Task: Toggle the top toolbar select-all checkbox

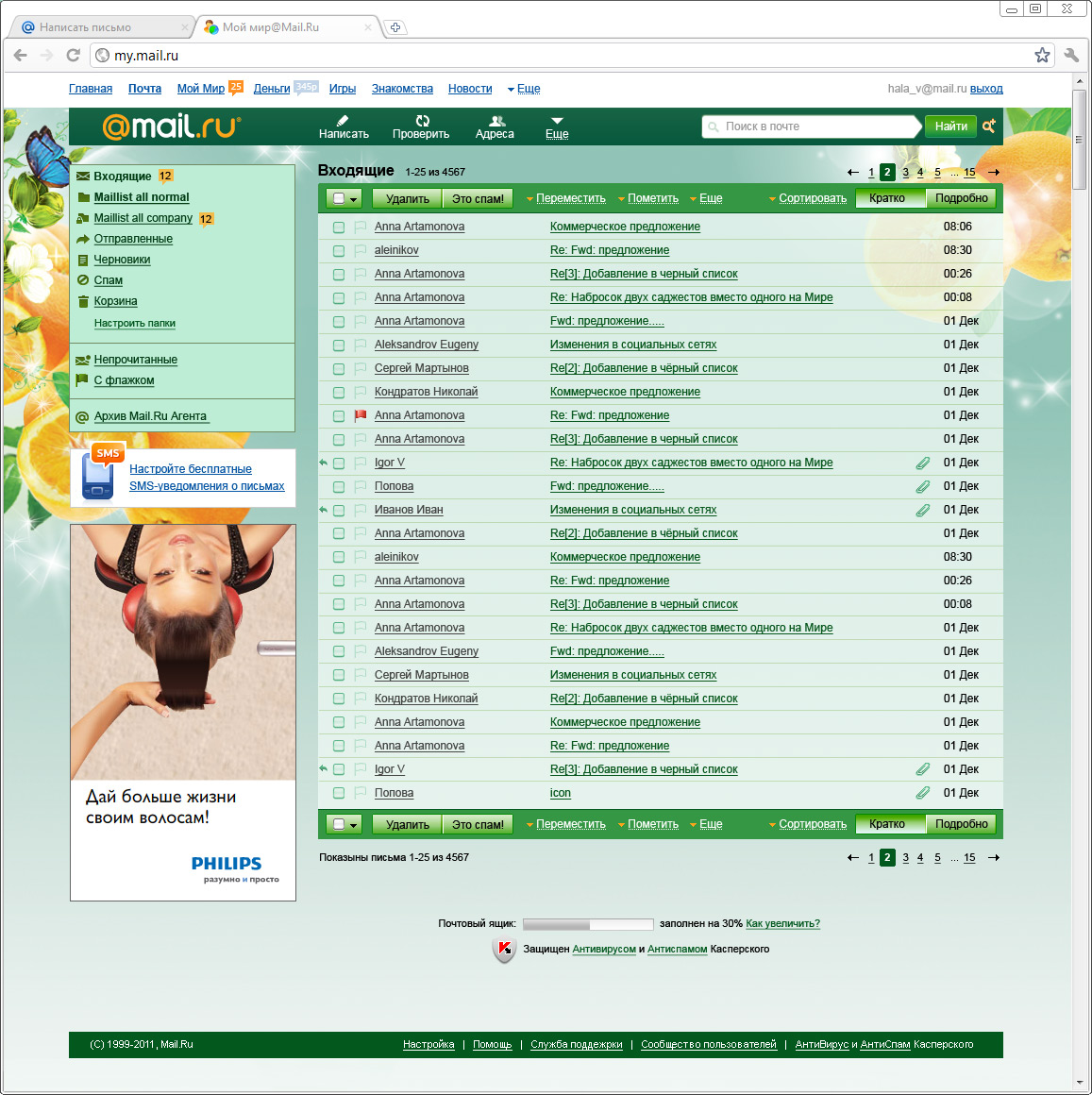Action: click(339, 198)
